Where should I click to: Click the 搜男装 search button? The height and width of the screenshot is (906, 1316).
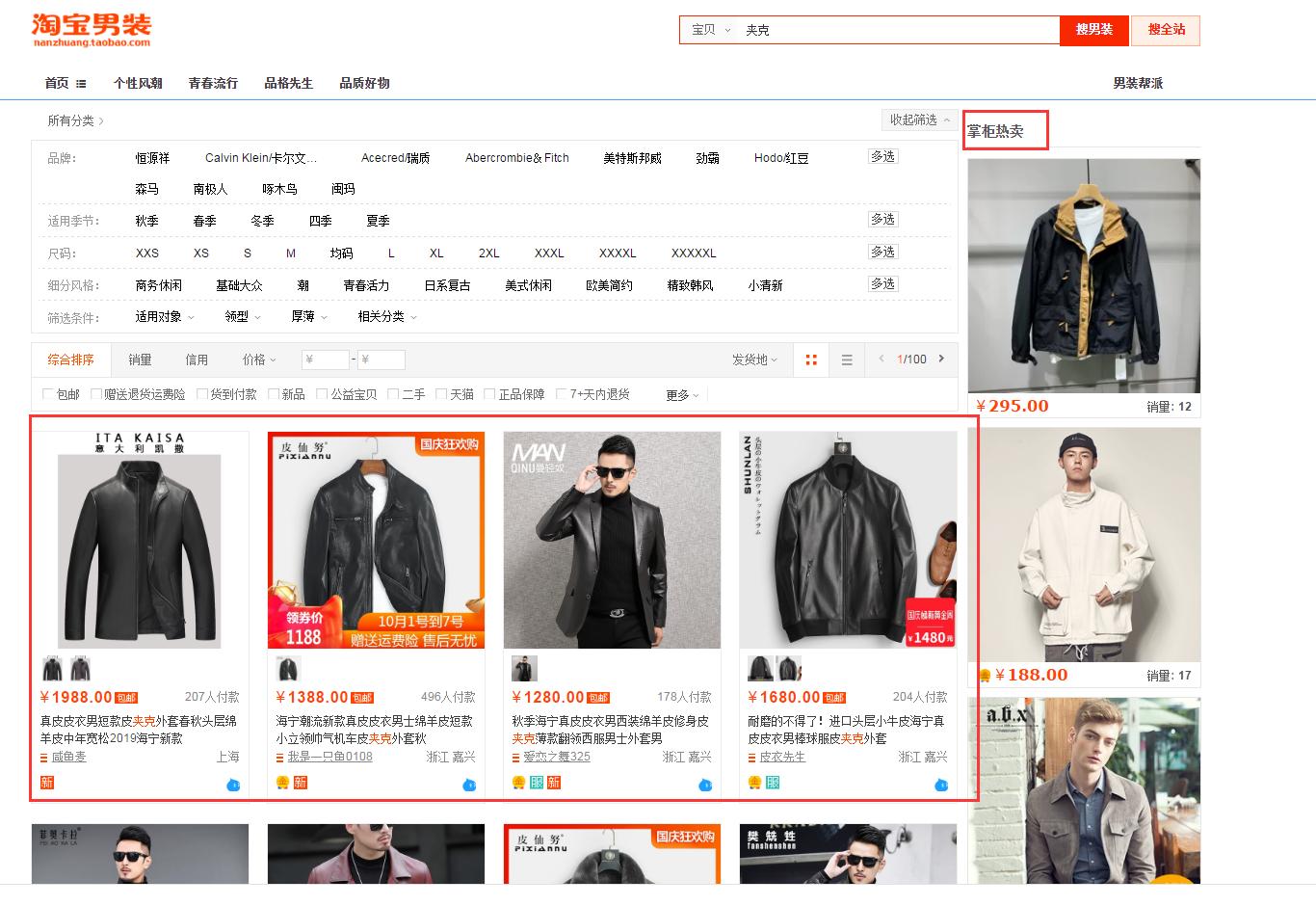pyautogui.click(x=1093, y=30)
